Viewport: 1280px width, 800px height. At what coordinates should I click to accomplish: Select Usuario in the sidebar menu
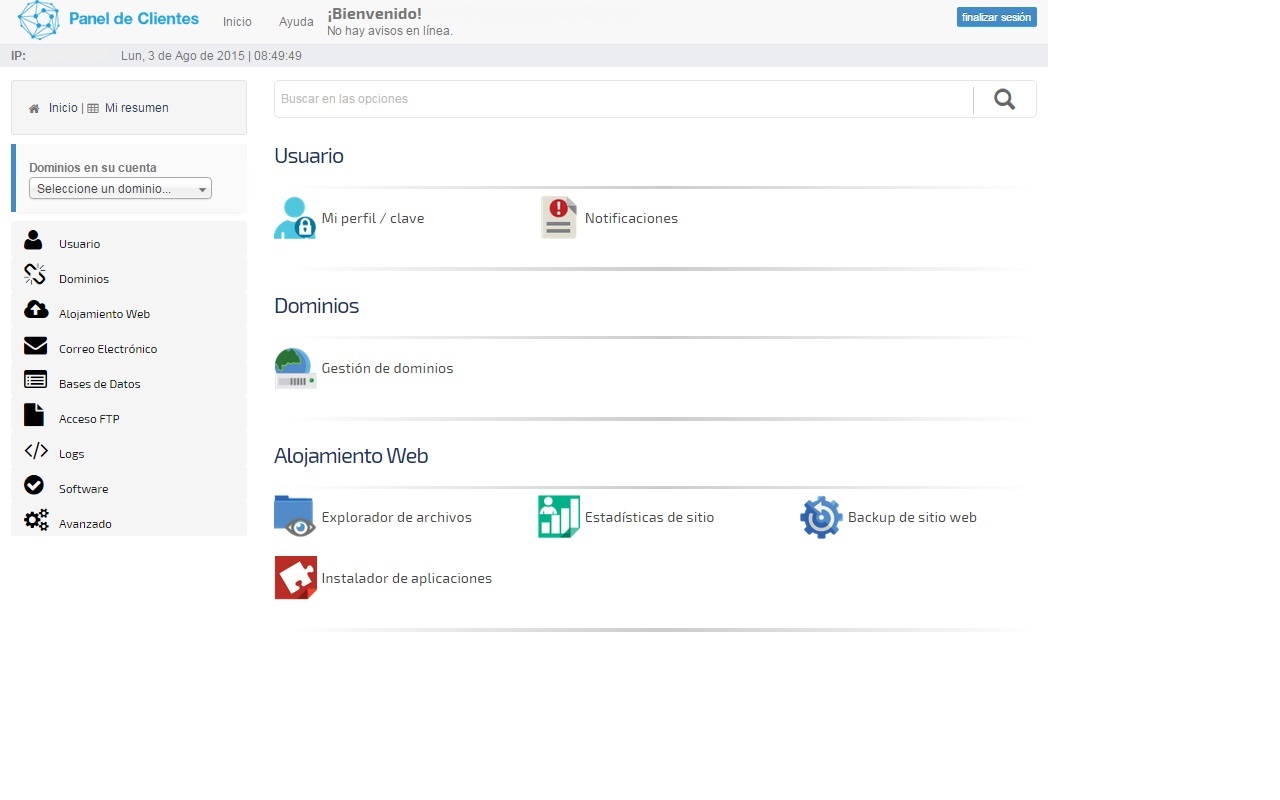pyautogui.click(x=79, y=244)
